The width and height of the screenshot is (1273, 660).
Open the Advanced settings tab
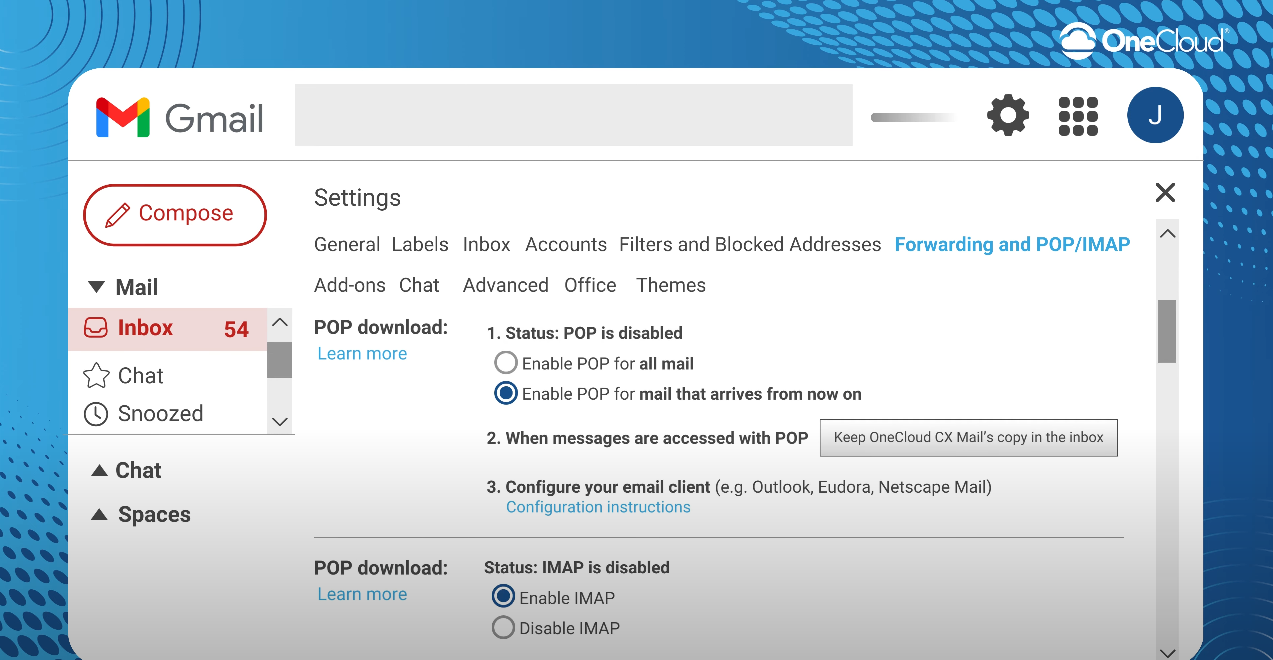pyautogui.click(x=506, y=286)
